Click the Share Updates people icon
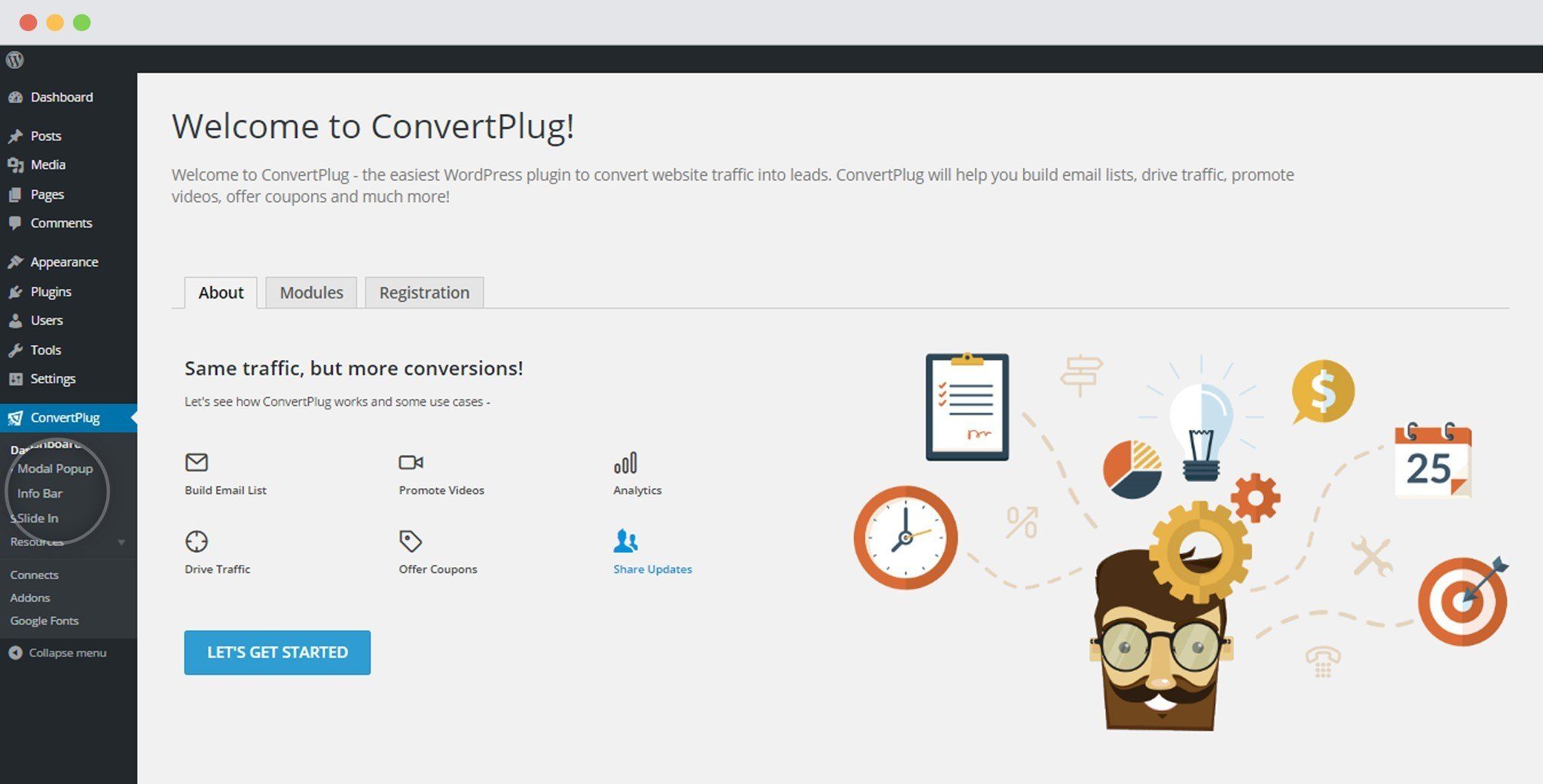Screen dimensions: 1543x784 pyautogui.click(x=626, y=541)
